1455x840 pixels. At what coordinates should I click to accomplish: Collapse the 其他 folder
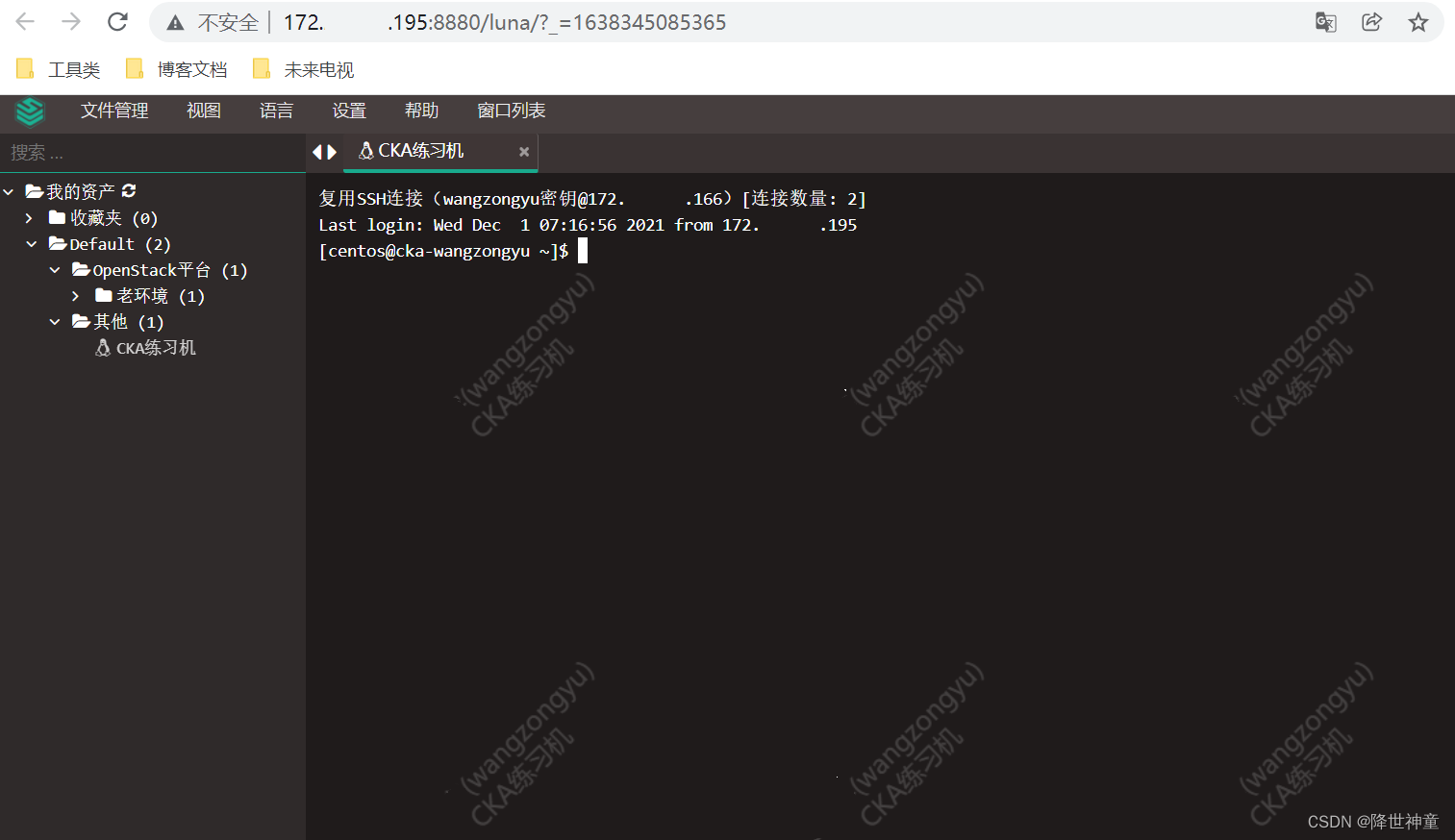54,321
